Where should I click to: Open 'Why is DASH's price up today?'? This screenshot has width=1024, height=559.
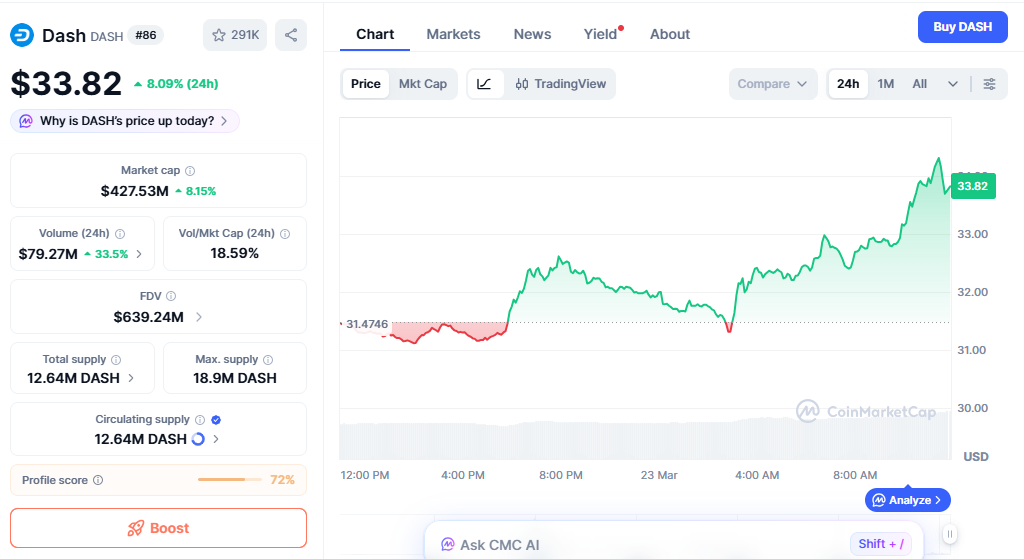coord(125,121)
